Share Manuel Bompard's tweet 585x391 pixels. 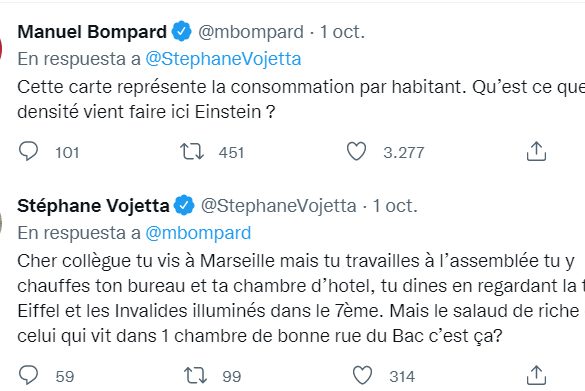click(x=536, y=151)
